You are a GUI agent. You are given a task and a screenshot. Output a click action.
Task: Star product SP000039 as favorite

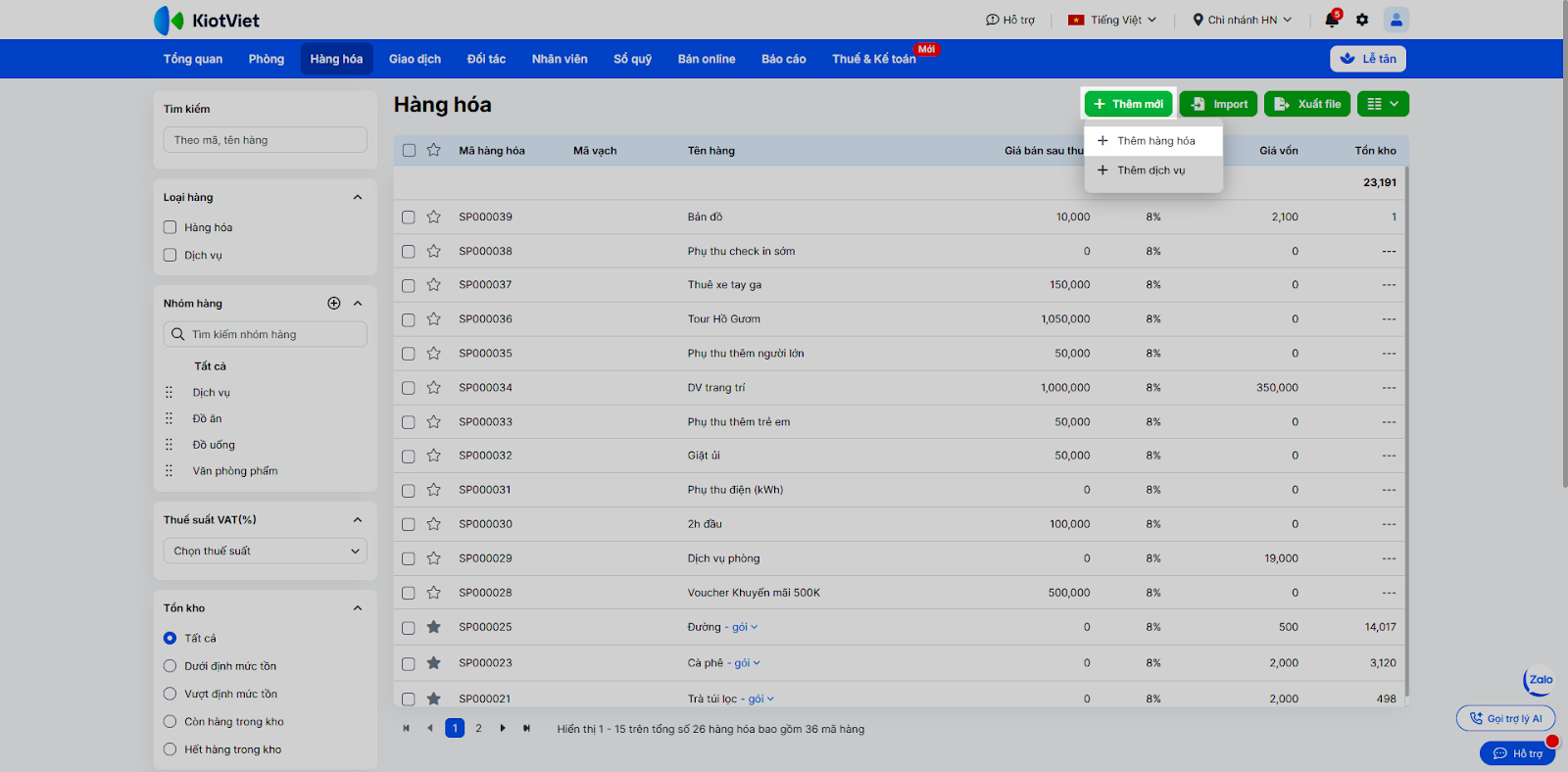(x=434, y=217)
